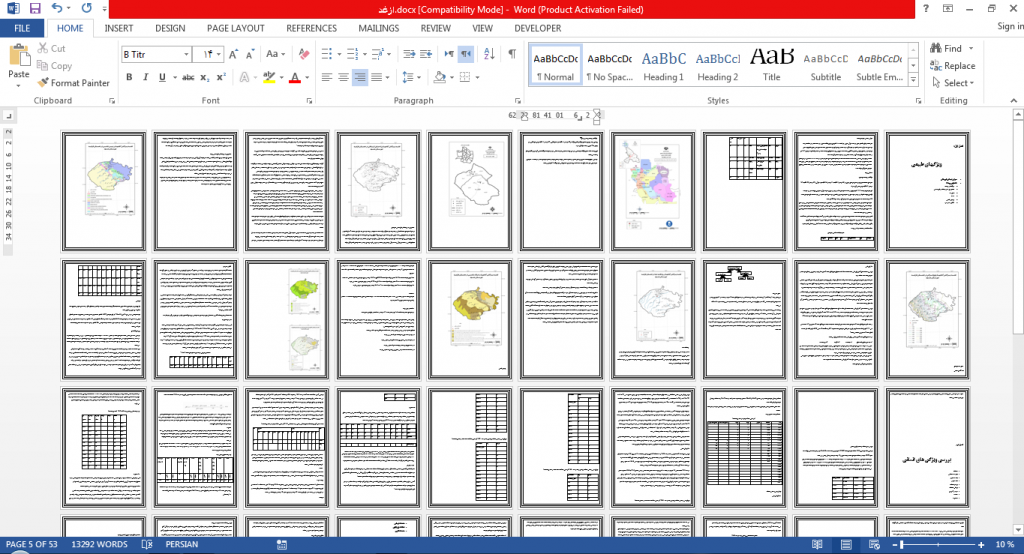Click the Increase Indent icon
The height and width of the screenshot is (554, 1024).
pyautogui.click(x=426, y=54)
